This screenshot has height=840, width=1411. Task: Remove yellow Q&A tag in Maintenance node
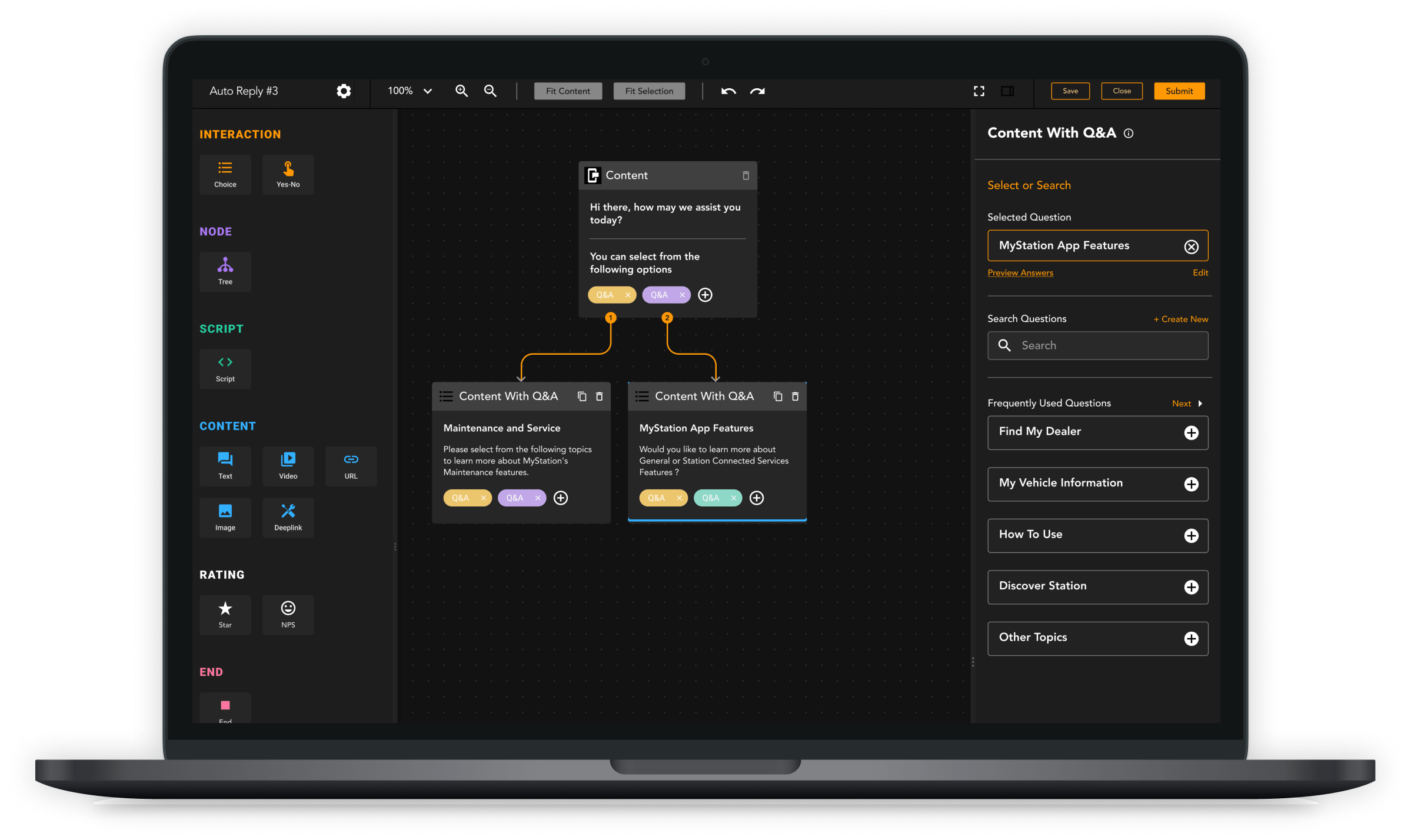(483, 498)
